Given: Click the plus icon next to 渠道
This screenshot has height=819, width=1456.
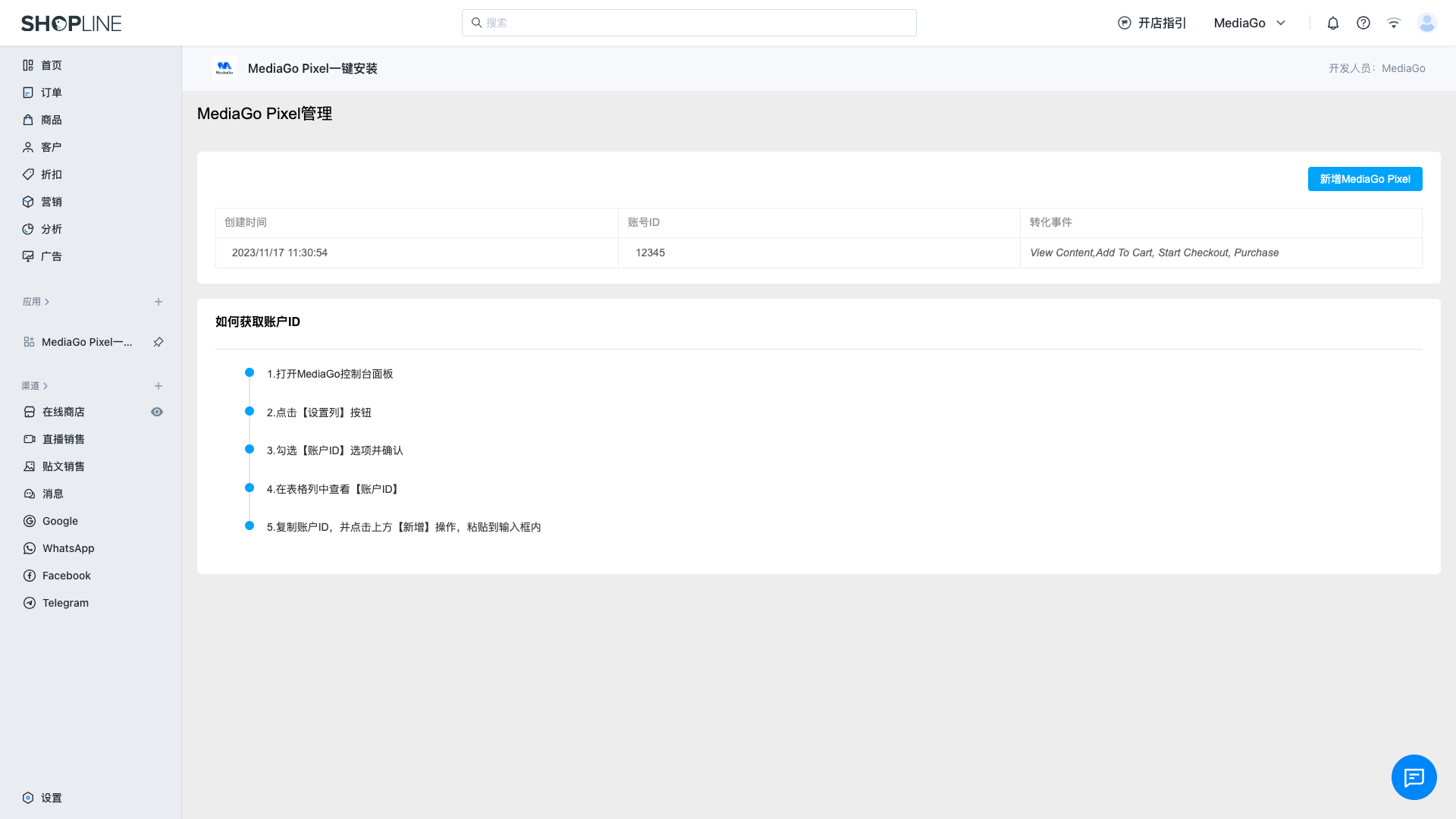Looking at the screenshot, I should click(158, 386).
